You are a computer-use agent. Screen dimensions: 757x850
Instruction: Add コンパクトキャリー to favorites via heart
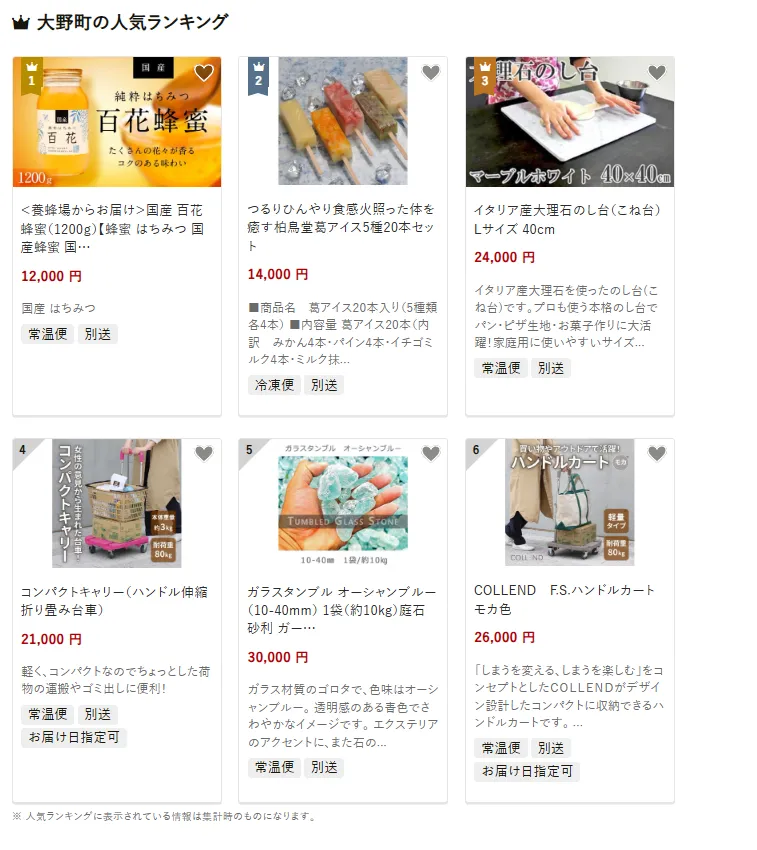click(x=204, y=453)
